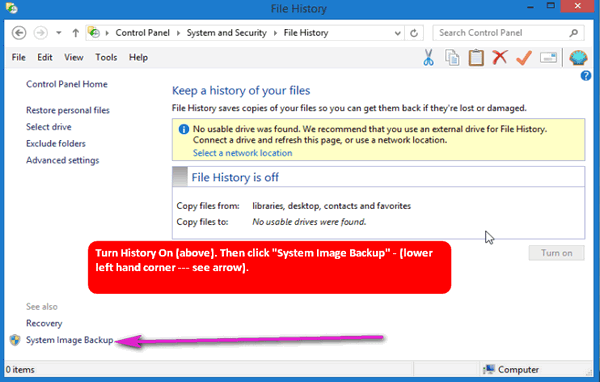Go up one folder level
Screen dimensions: 600x382
(75, 33)
